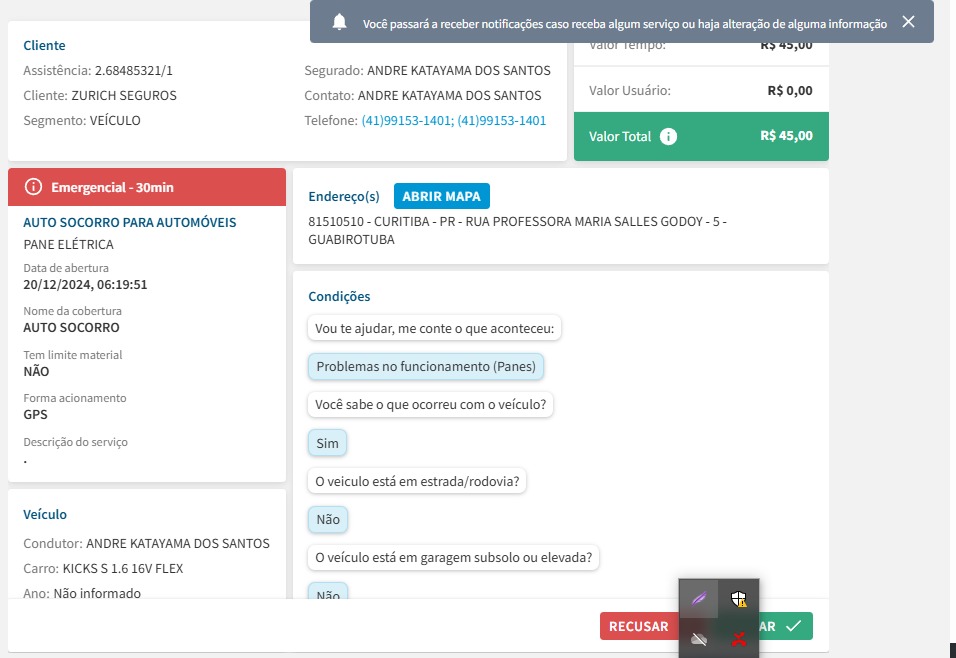Click the Segurado name ANDRE KATAYAMA DOS SANTOS
This screenshot has height=658, width=956.
tap(458, 71)
